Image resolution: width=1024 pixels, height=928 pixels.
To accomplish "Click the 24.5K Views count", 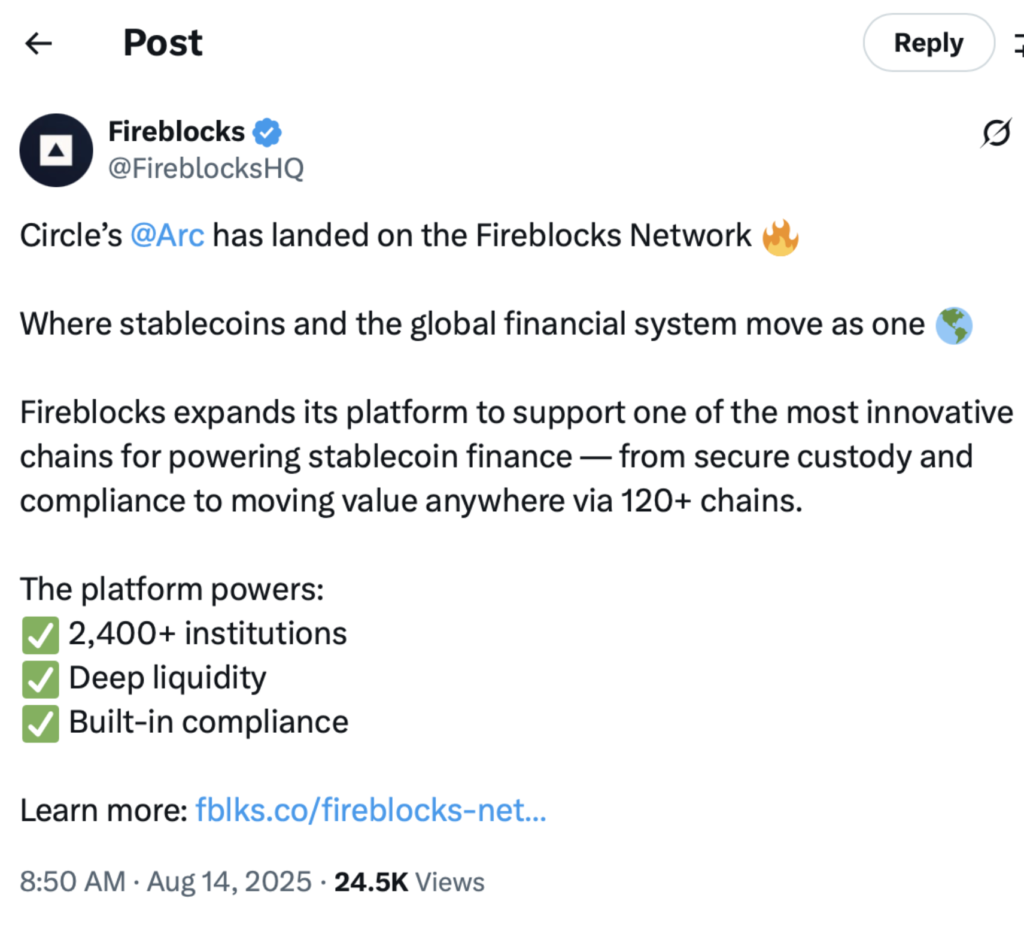I will 410,882.
